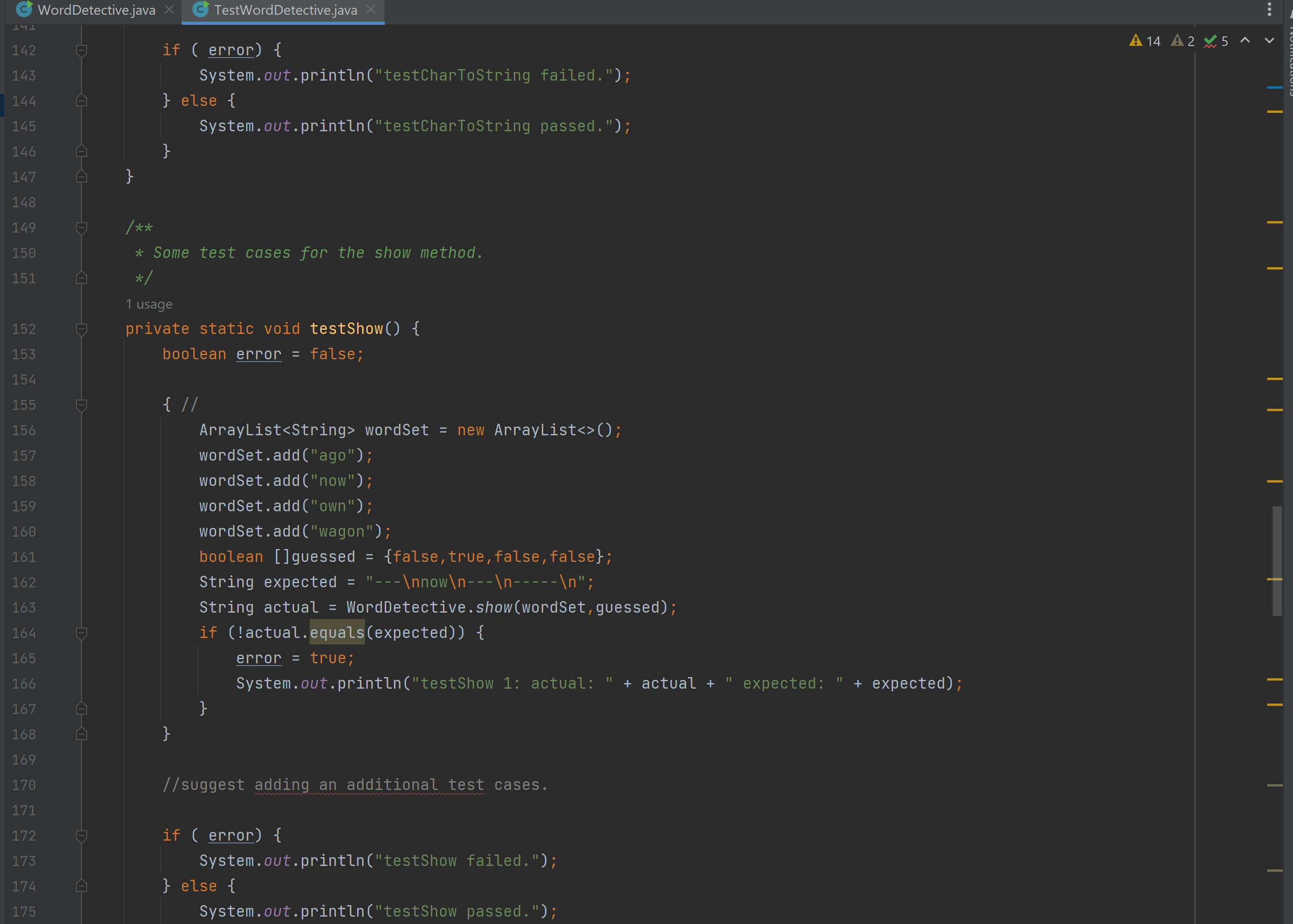1293x924 pixels.
Task: Go to next highlighted error arrow
Action: [1269, 41]
